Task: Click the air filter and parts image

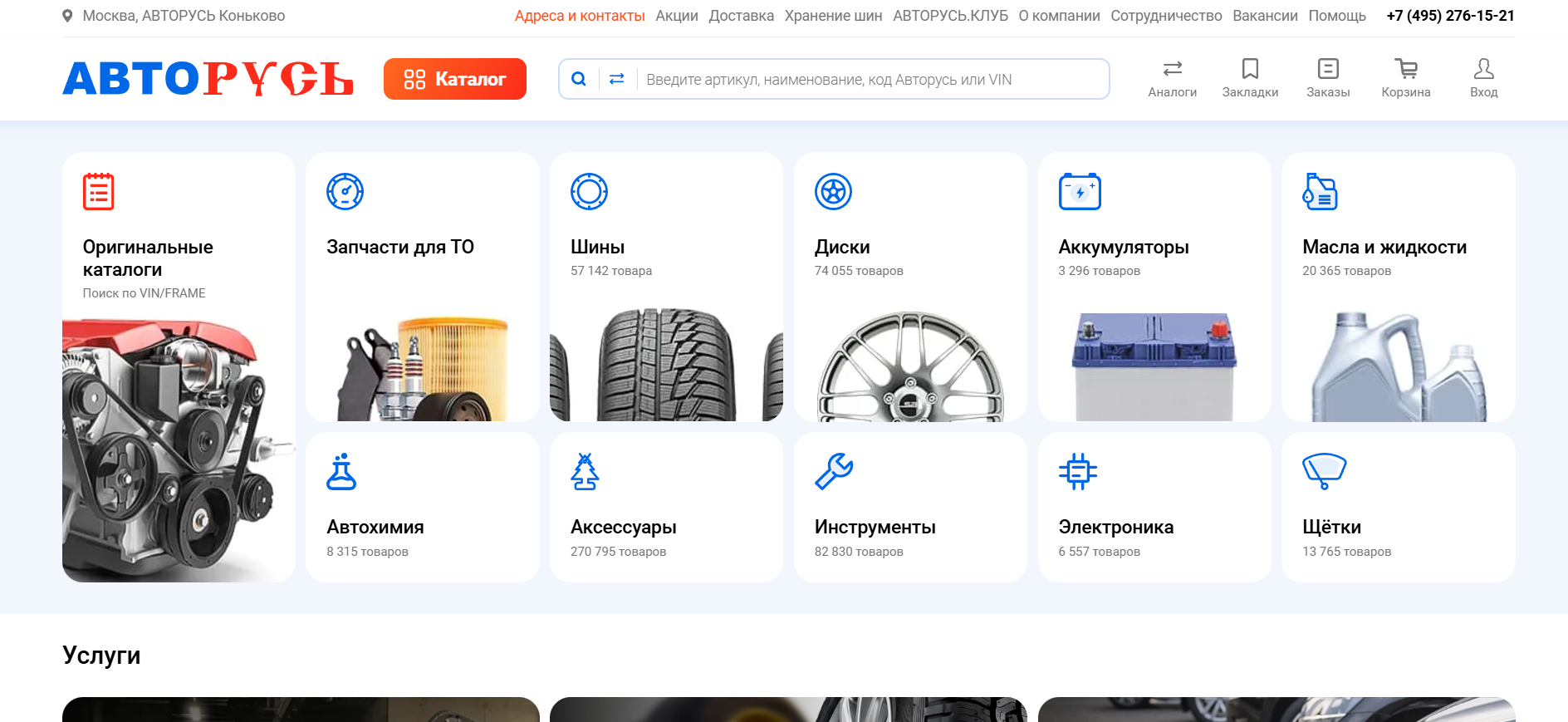Action: point(423,369)
